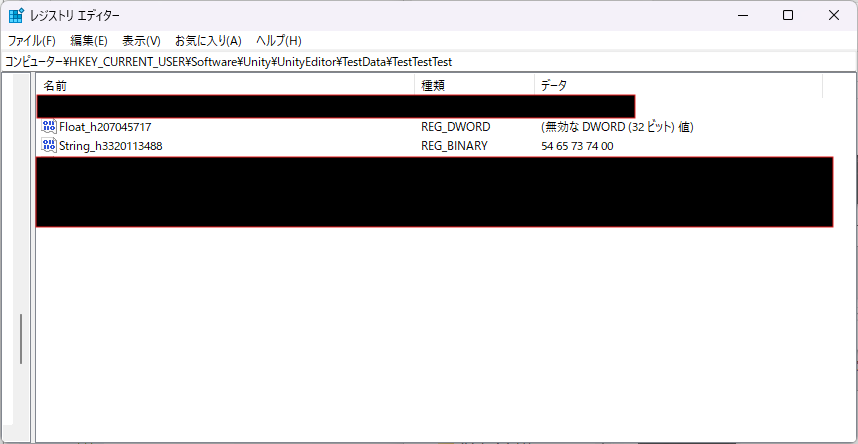Click the 無効な DWORD data cell

pyautogui.click(x=617, y=127)
